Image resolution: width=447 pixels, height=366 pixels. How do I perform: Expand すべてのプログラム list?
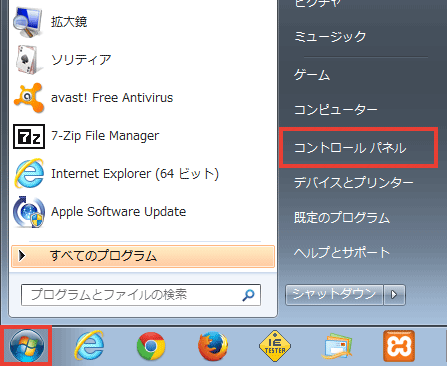[143, 256]
